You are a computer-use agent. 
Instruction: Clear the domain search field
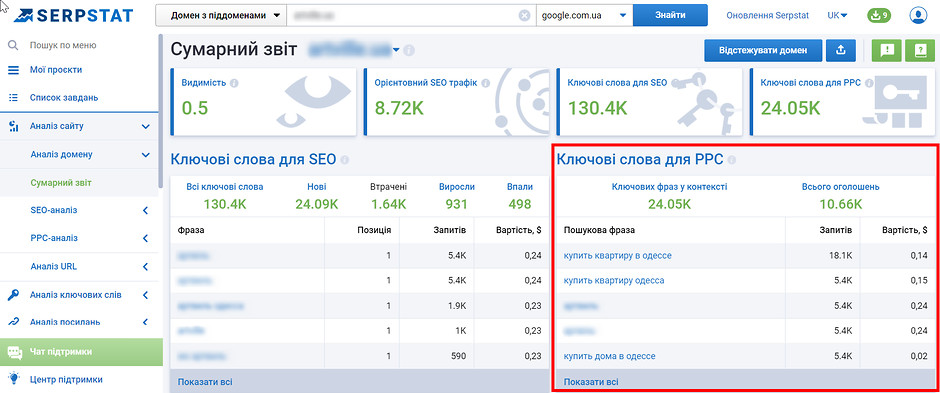point(524,16)
